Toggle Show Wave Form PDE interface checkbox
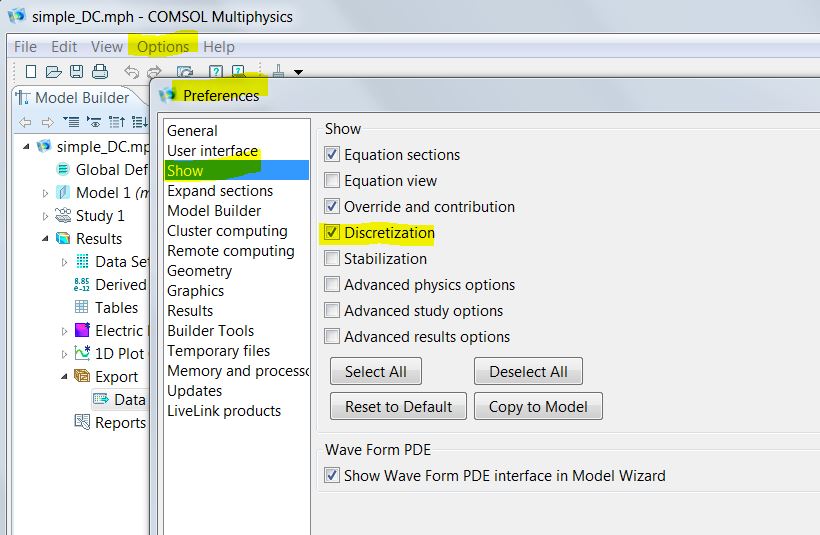 point(332,475)
